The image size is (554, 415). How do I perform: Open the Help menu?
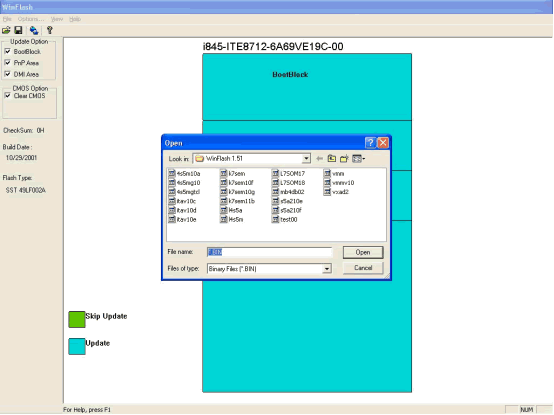[75, 19]
